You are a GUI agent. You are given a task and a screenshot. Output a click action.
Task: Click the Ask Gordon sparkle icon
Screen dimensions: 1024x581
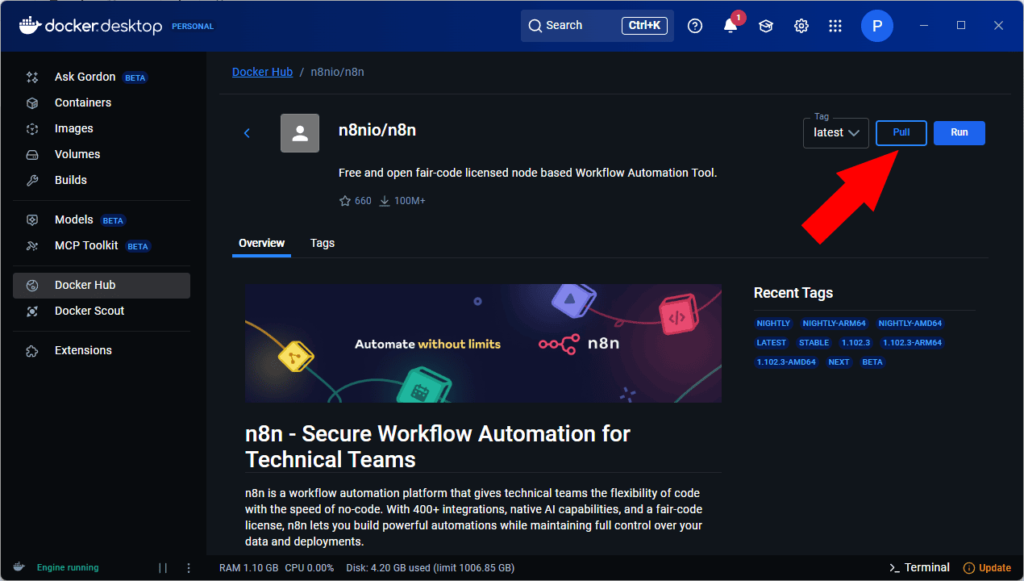point(32,77)
